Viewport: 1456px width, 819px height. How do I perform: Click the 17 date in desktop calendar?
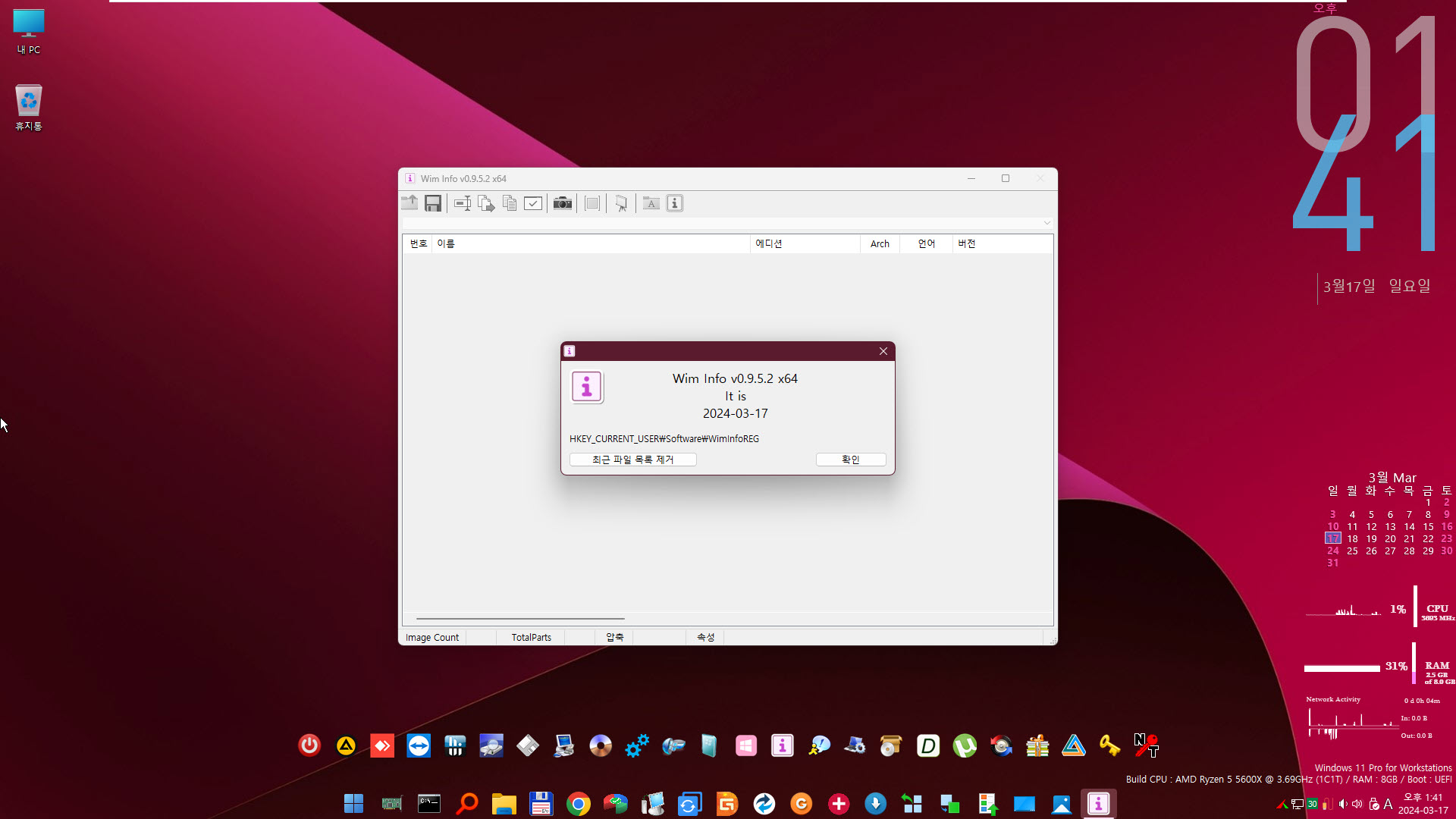1332,538
